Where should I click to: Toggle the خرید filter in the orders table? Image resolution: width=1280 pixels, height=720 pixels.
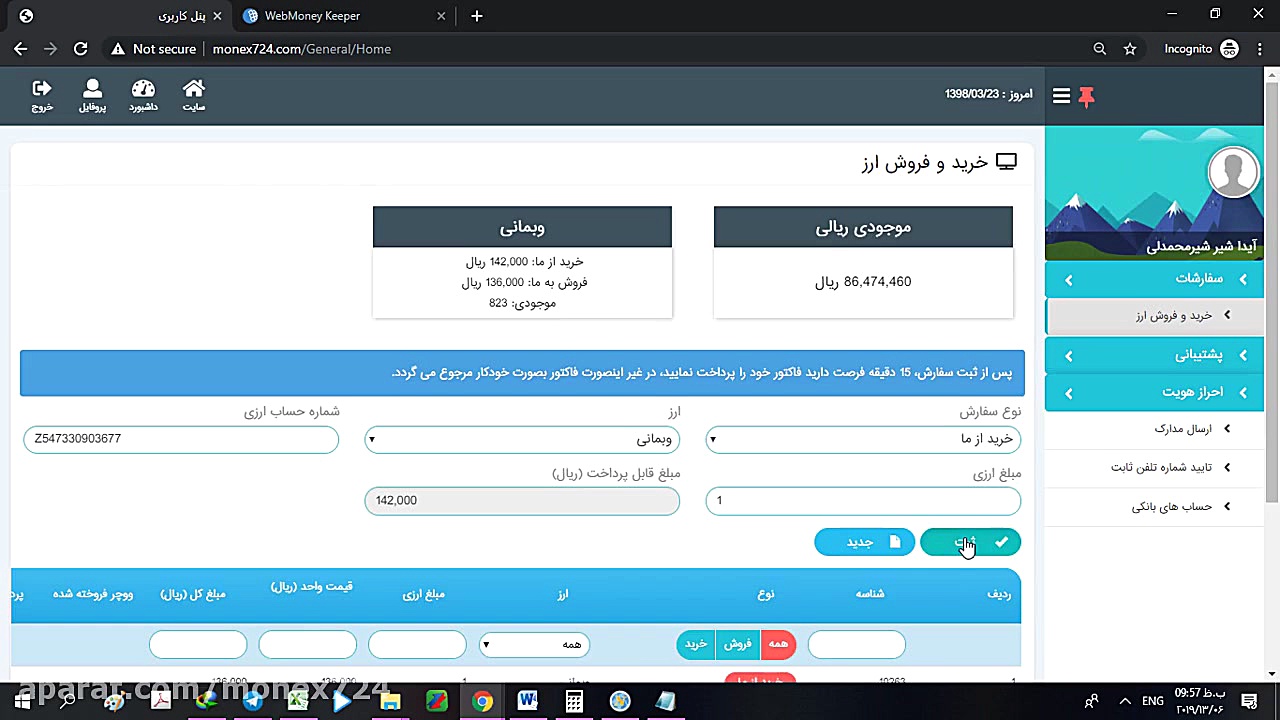(x=695, y=644)
